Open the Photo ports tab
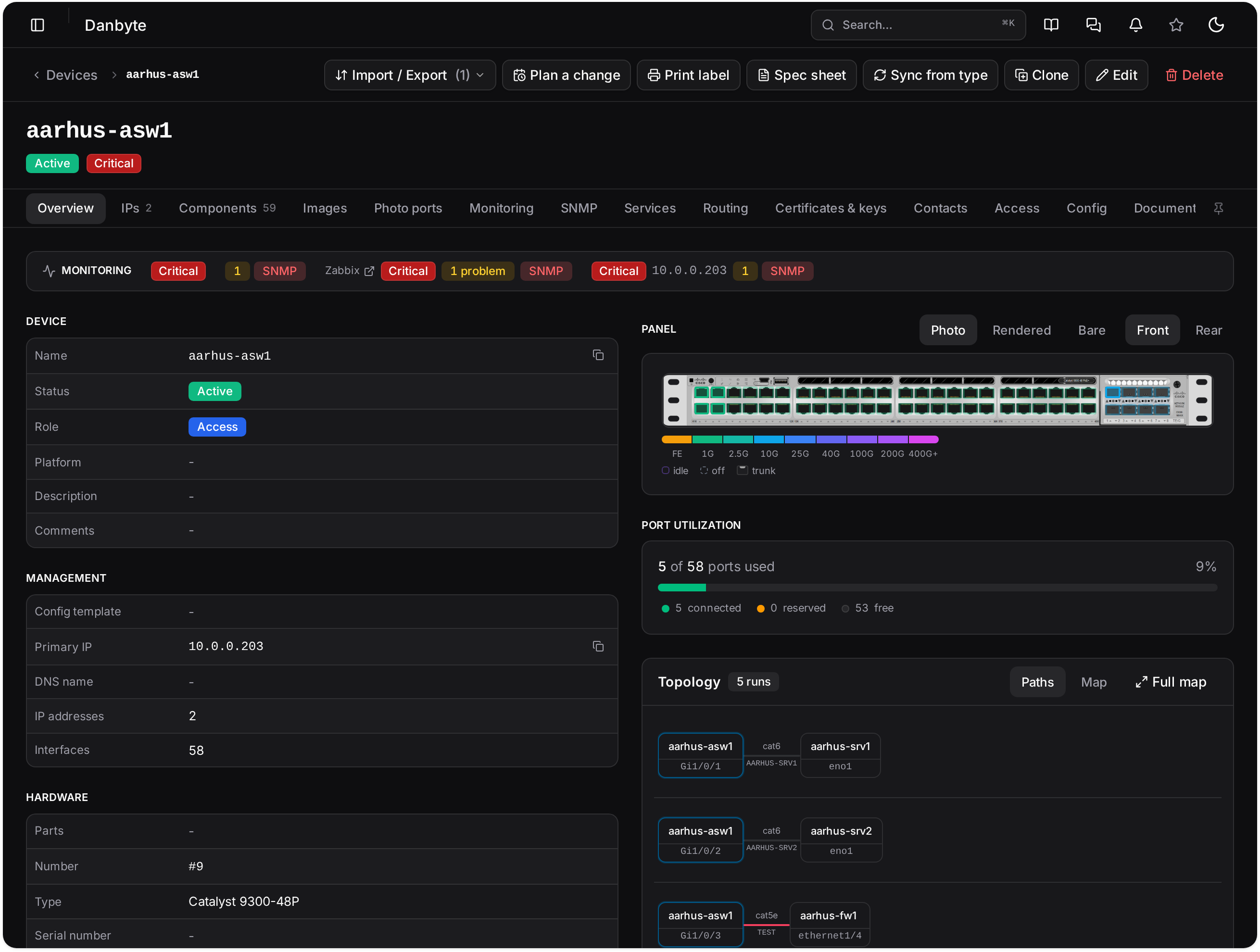Viewport: 1260px width, 952px height. (x=408, y=208)
